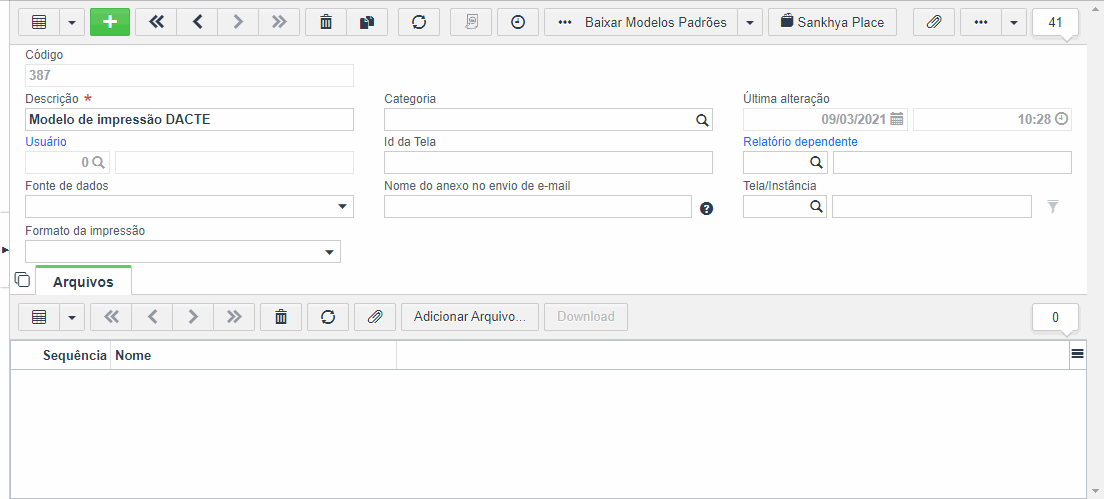Click the help question mark icon
This screenshot has height=499, width=1104.
[x=707, y=208]
